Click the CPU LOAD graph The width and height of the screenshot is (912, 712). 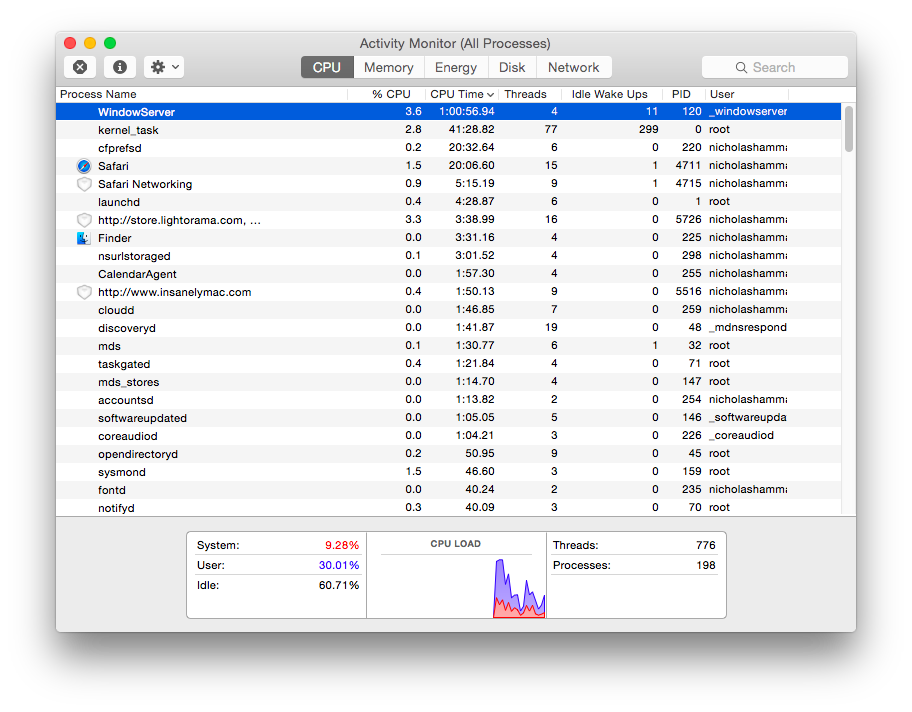pos(457,587)
